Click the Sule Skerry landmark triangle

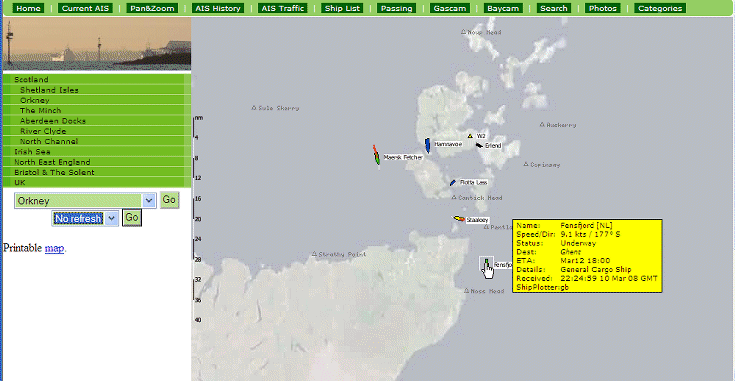pos(254,108)
